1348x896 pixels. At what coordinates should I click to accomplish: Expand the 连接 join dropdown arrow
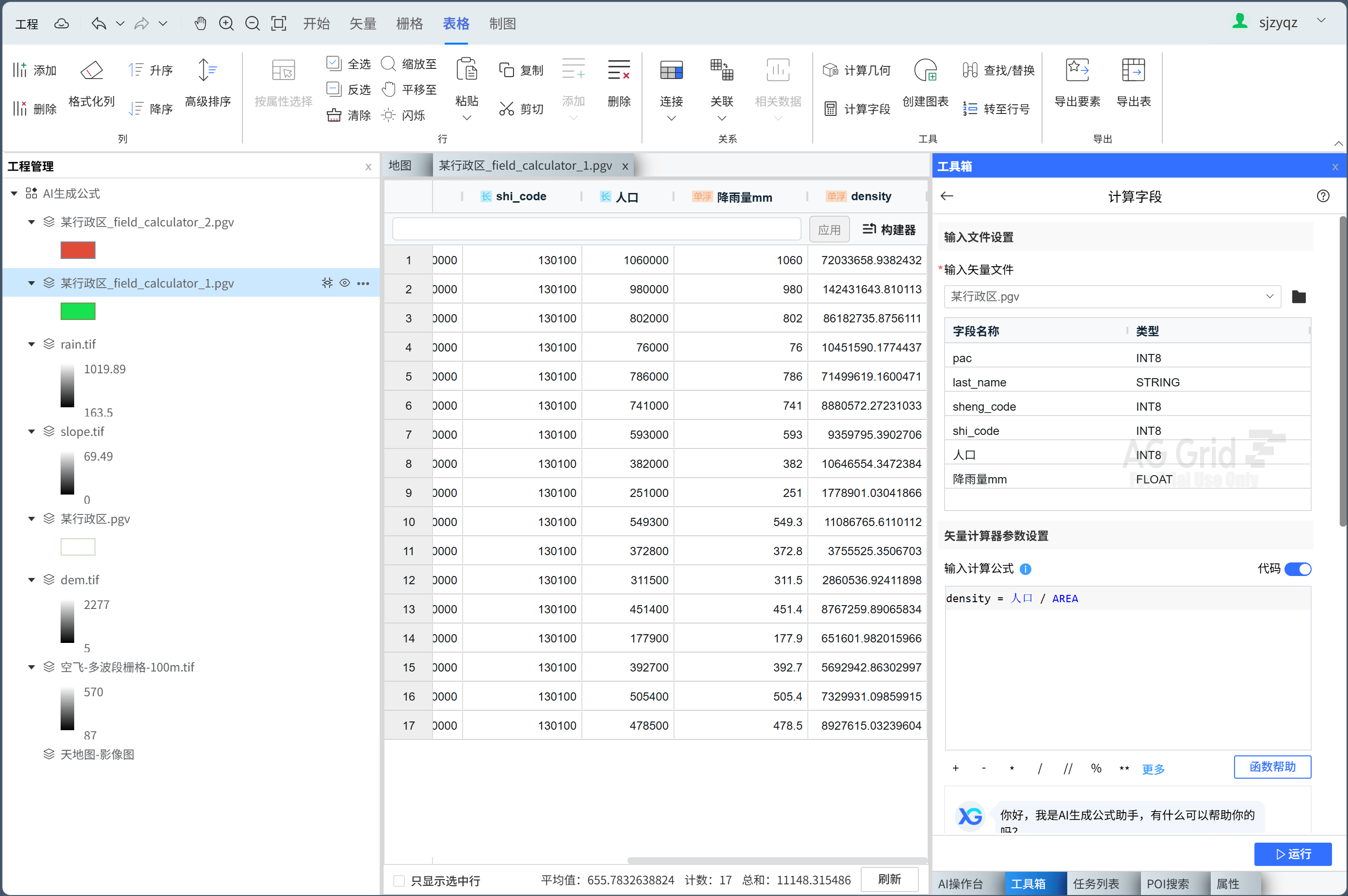(x=672, y=118)
